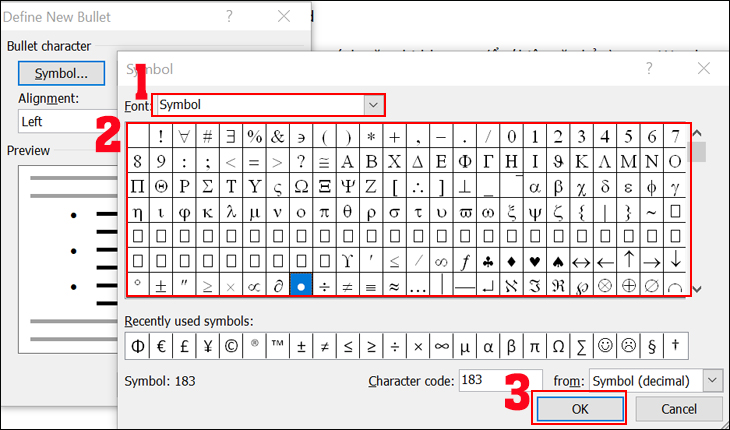The image size is (730, 430).
Task: Select the lowercase sigma (σ) symbol
Action: [394, 212]
